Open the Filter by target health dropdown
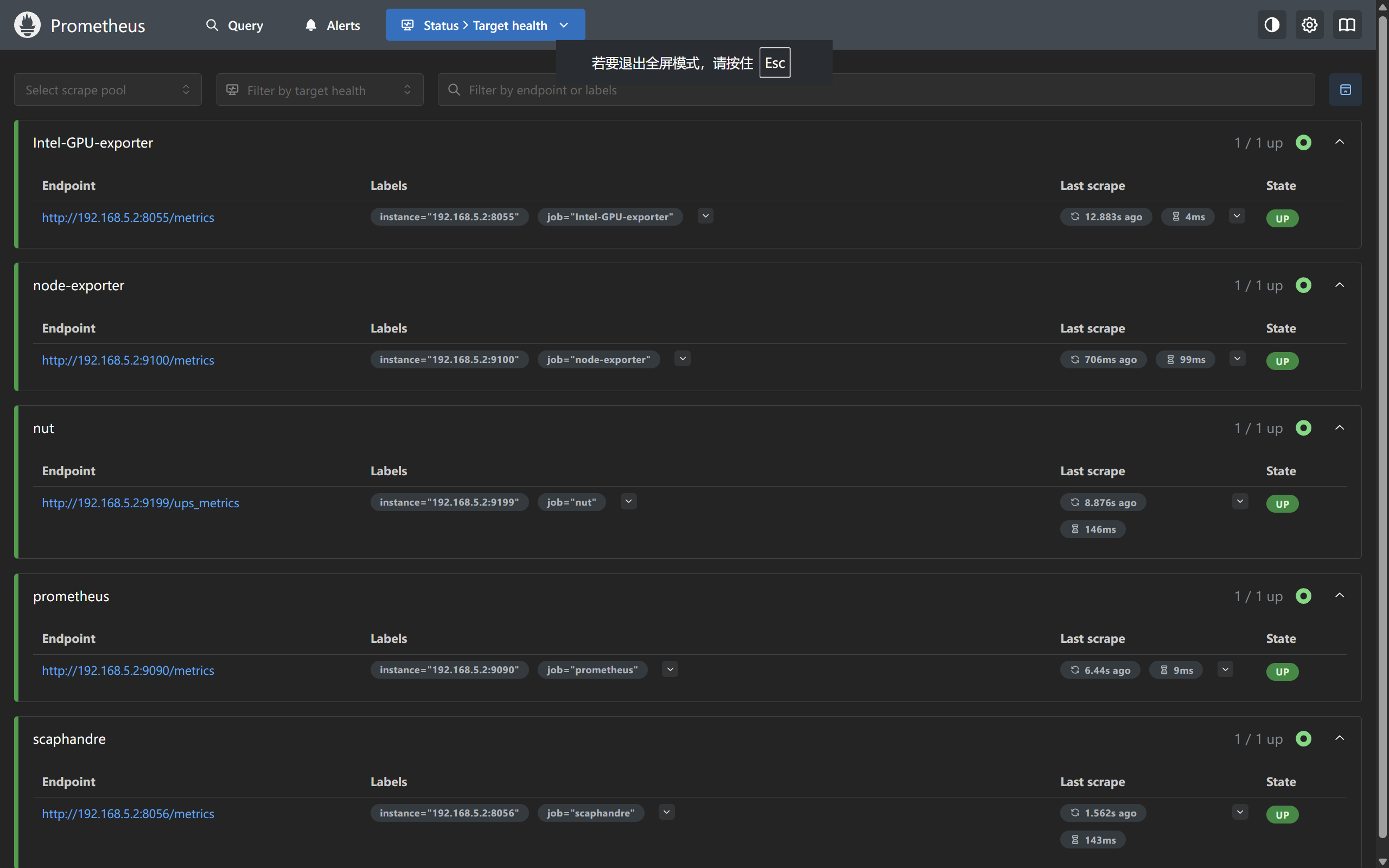Viewport: 1389px width, 868px height. [x=320, y=90]
